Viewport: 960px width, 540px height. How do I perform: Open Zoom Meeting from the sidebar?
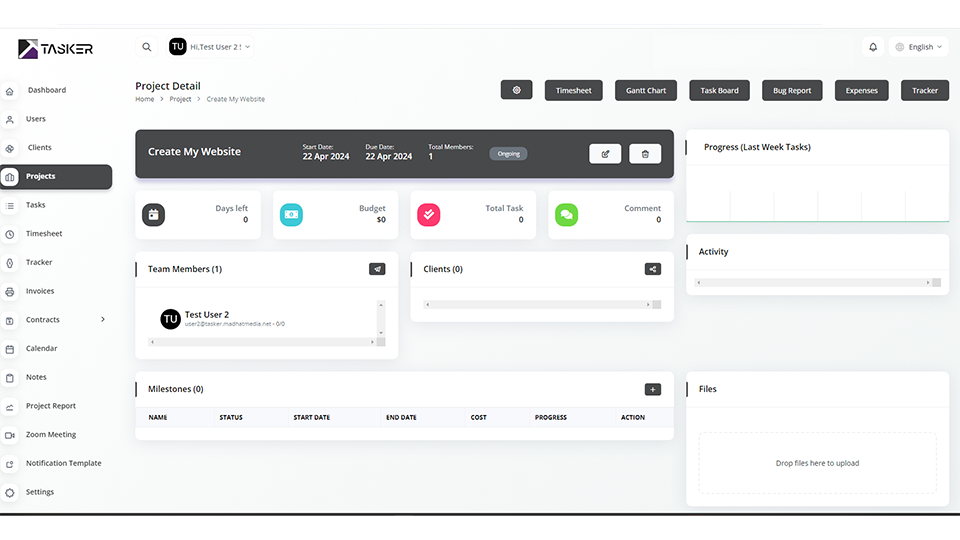coord(51,435)
